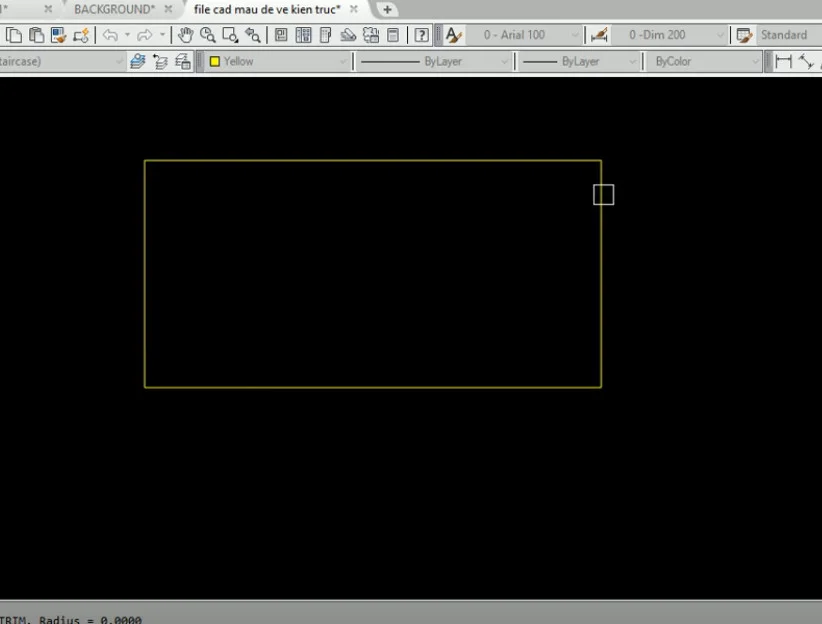822x624 pixels.
Task: Click the Paste clipboard icon
Action: tap(36, 35)
